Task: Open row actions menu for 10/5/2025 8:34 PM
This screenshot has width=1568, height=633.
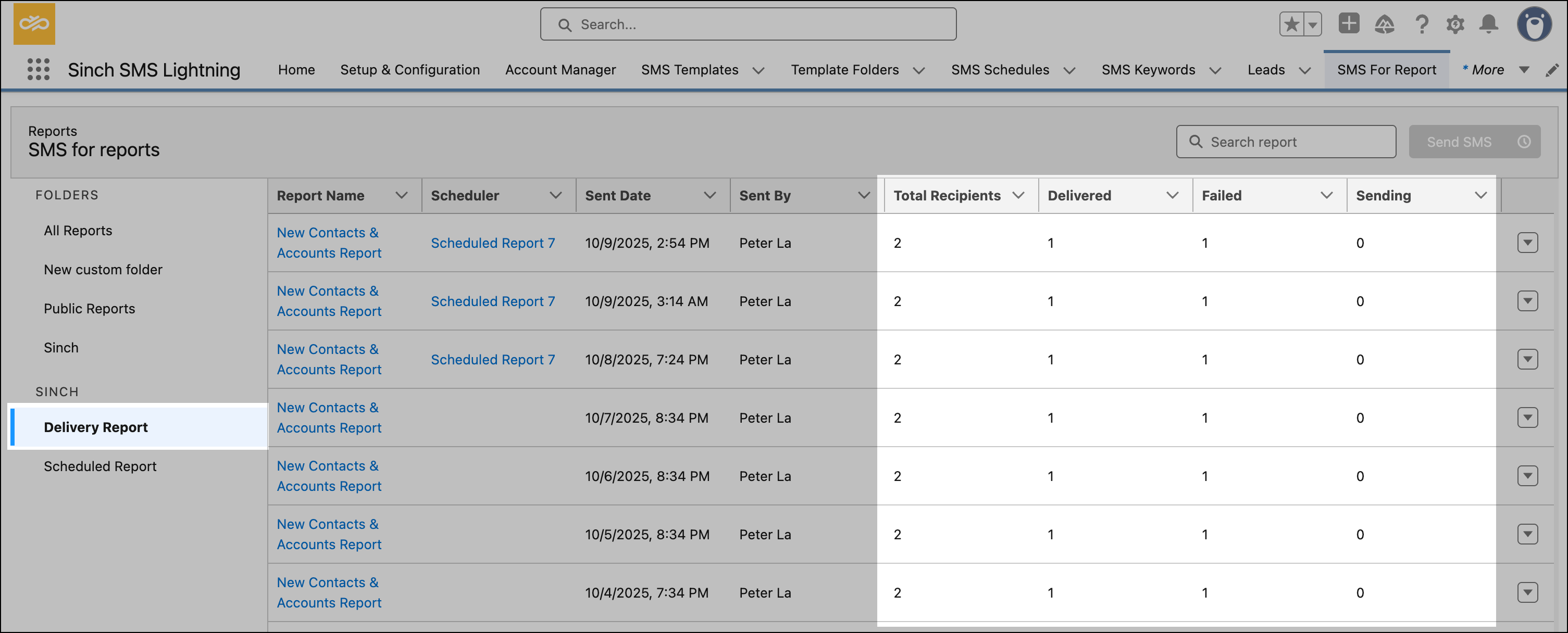Action: (x=1527, y=535)
